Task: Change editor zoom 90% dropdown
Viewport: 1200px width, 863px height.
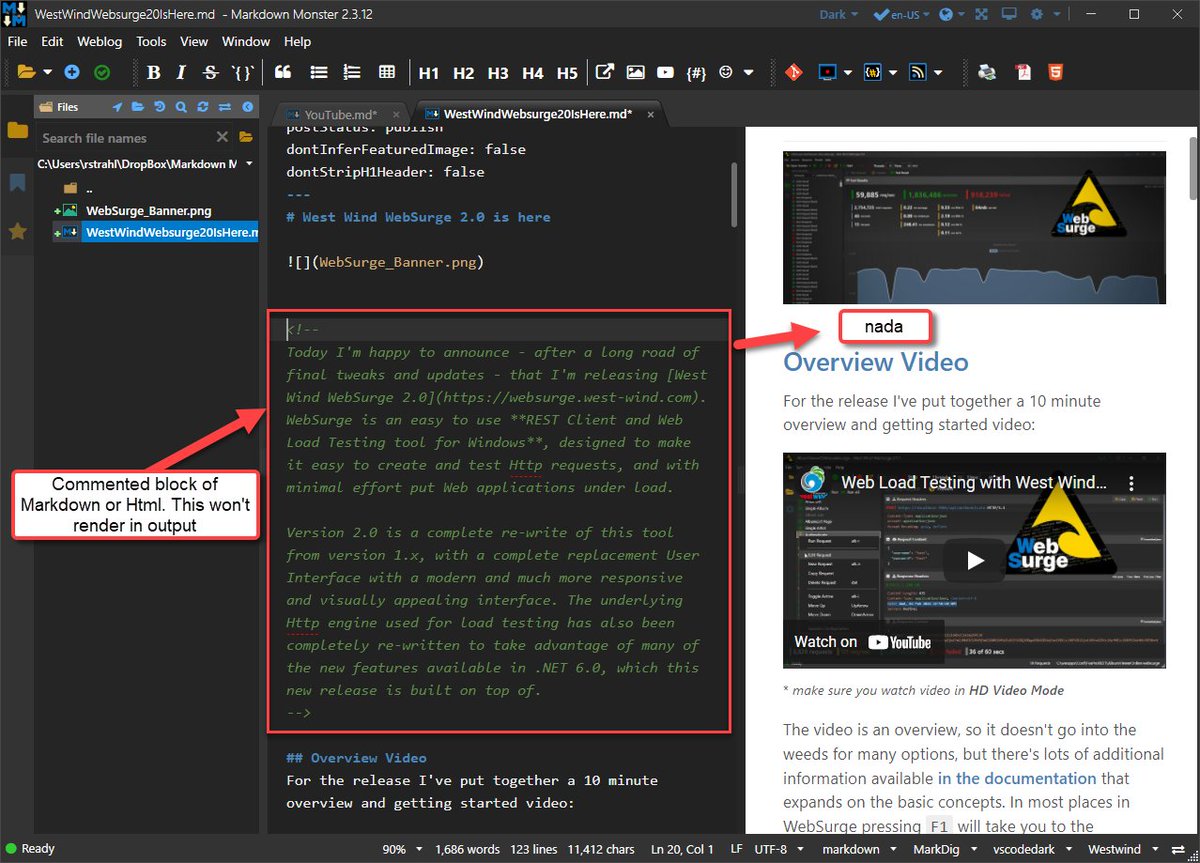Action: coord(400,849)
